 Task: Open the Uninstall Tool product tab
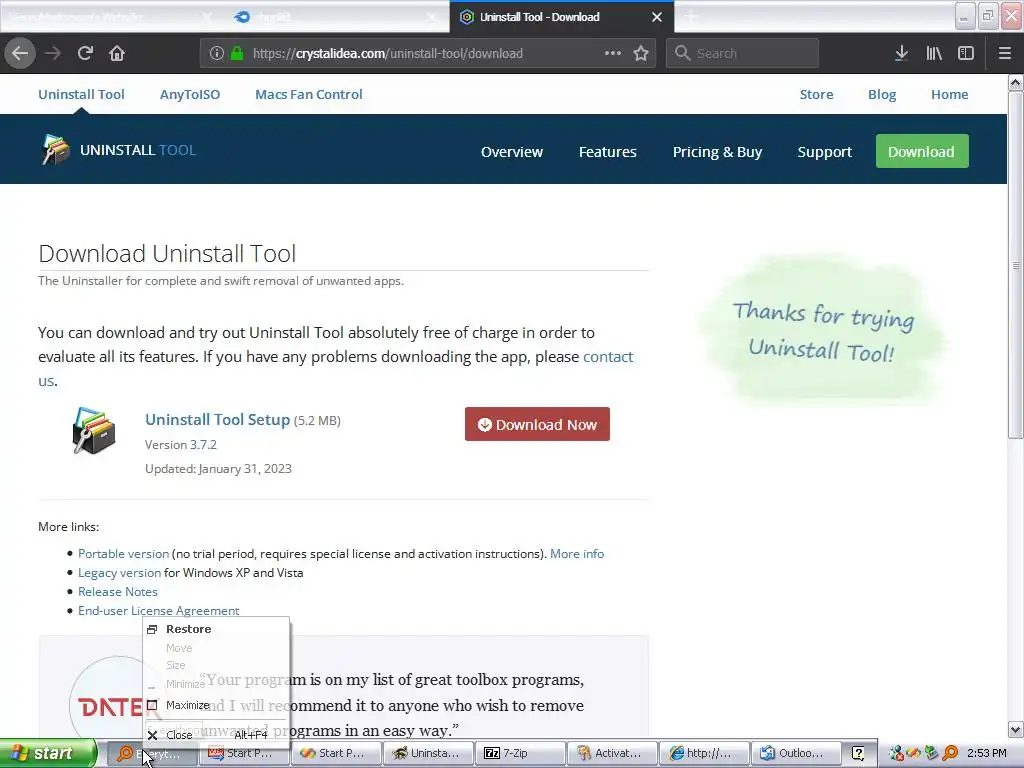click(x=81, y=94)
